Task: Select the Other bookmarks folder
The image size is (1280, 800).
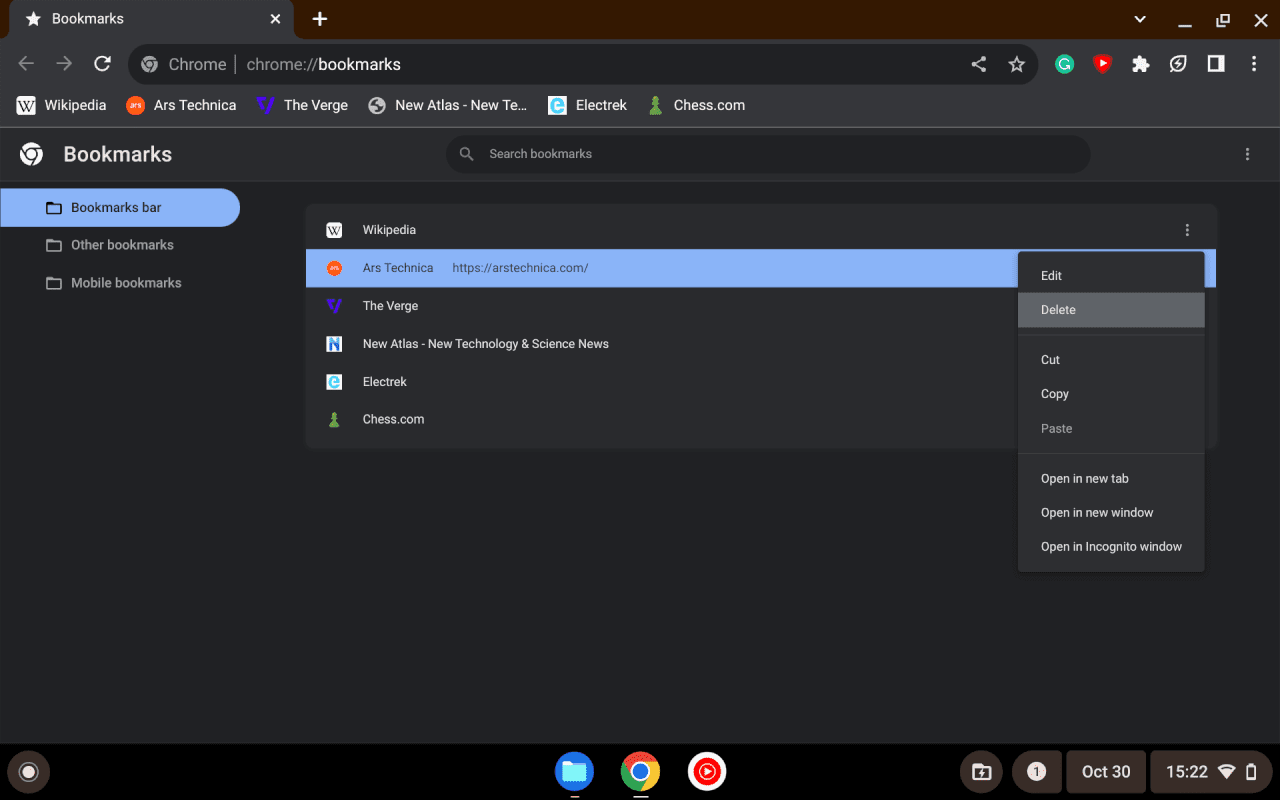Action: [120, 245]
